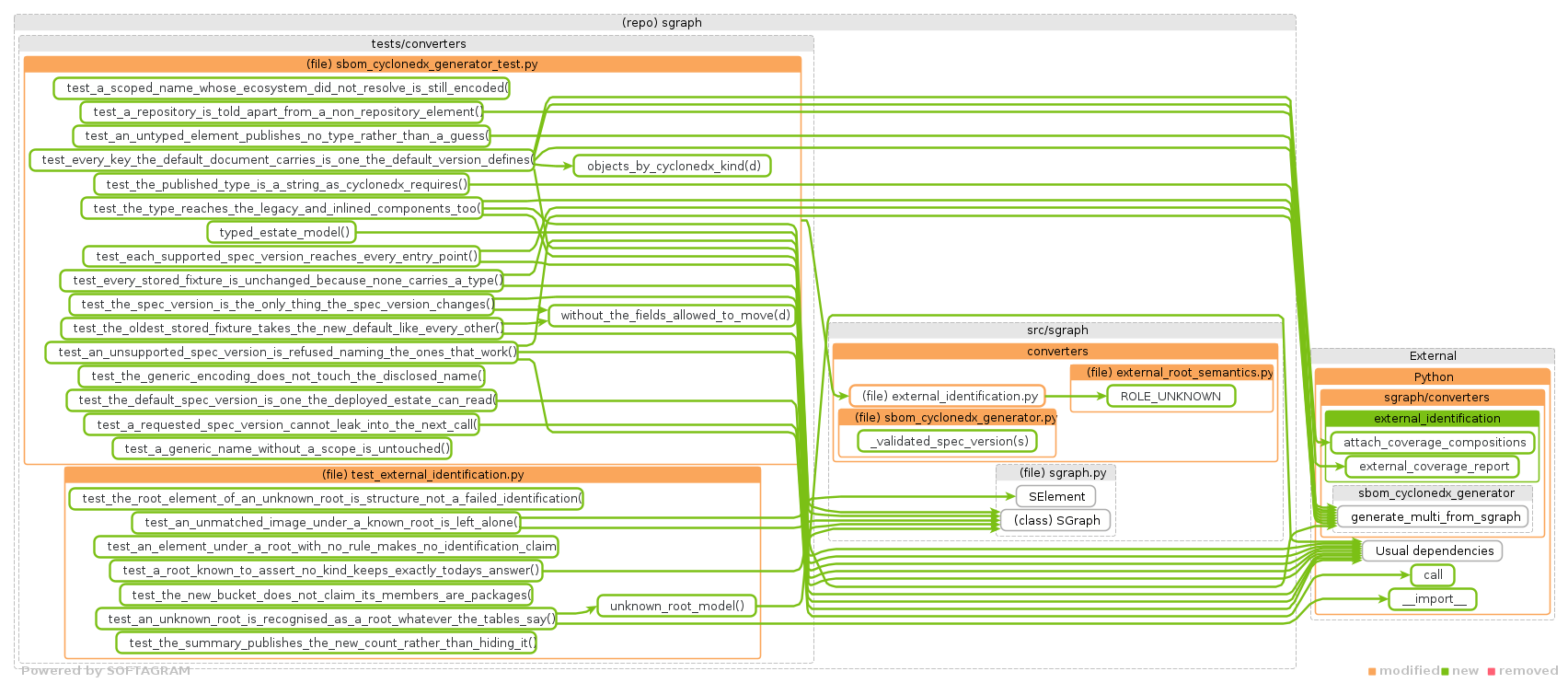
Task: Open (file) sbom_cyclonedx_generator.py header
Action: 947,417
